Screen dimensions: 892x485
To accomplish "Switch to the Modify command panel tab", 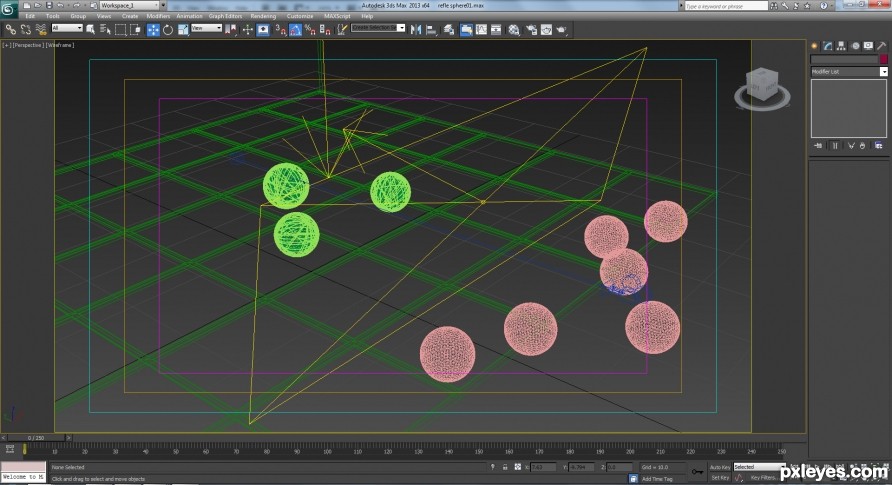I will tap(828, 46).
